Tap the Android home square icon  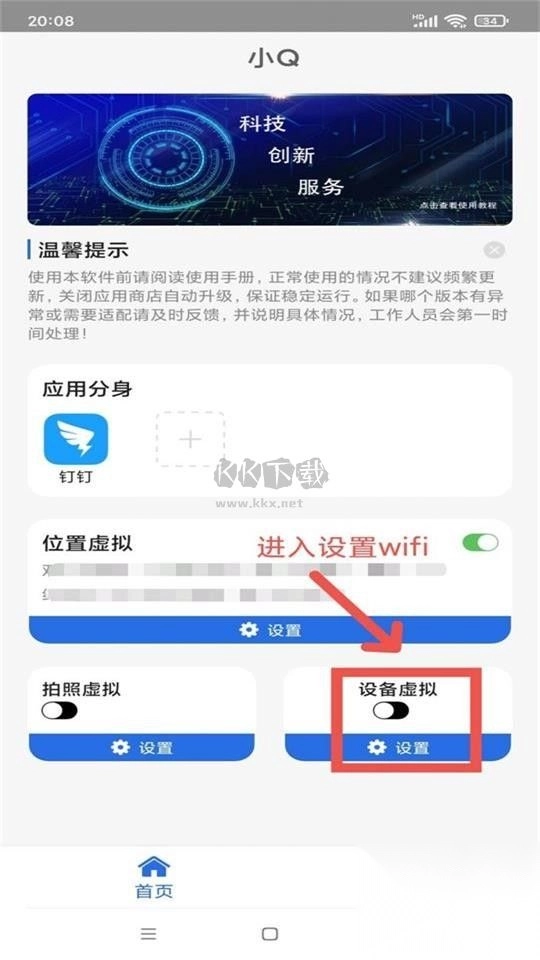(270, 934)
